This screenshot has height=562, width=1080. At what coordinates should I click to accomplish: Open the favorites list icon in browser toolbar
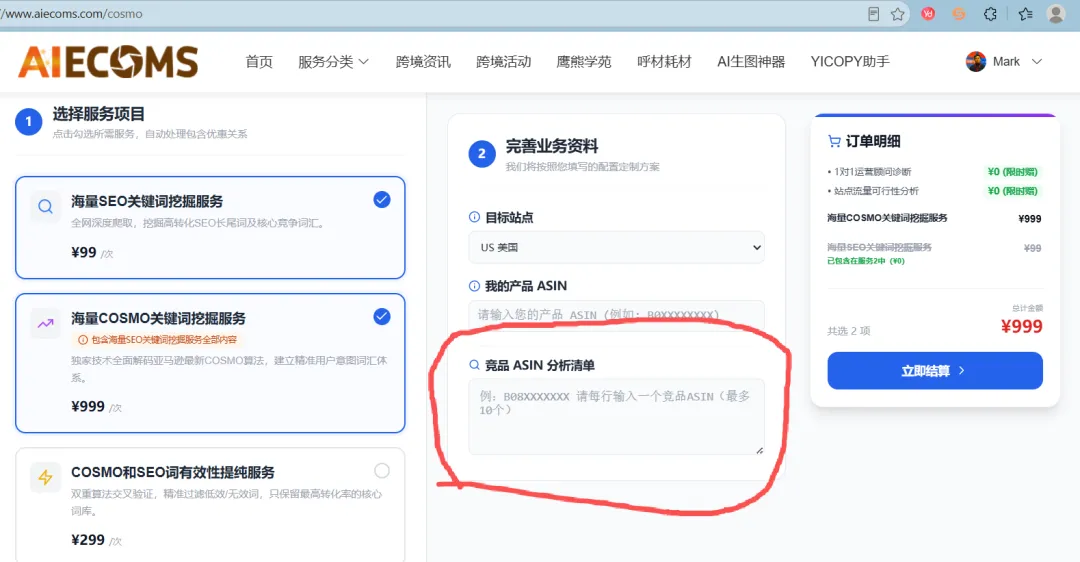tap(1026, 14)
